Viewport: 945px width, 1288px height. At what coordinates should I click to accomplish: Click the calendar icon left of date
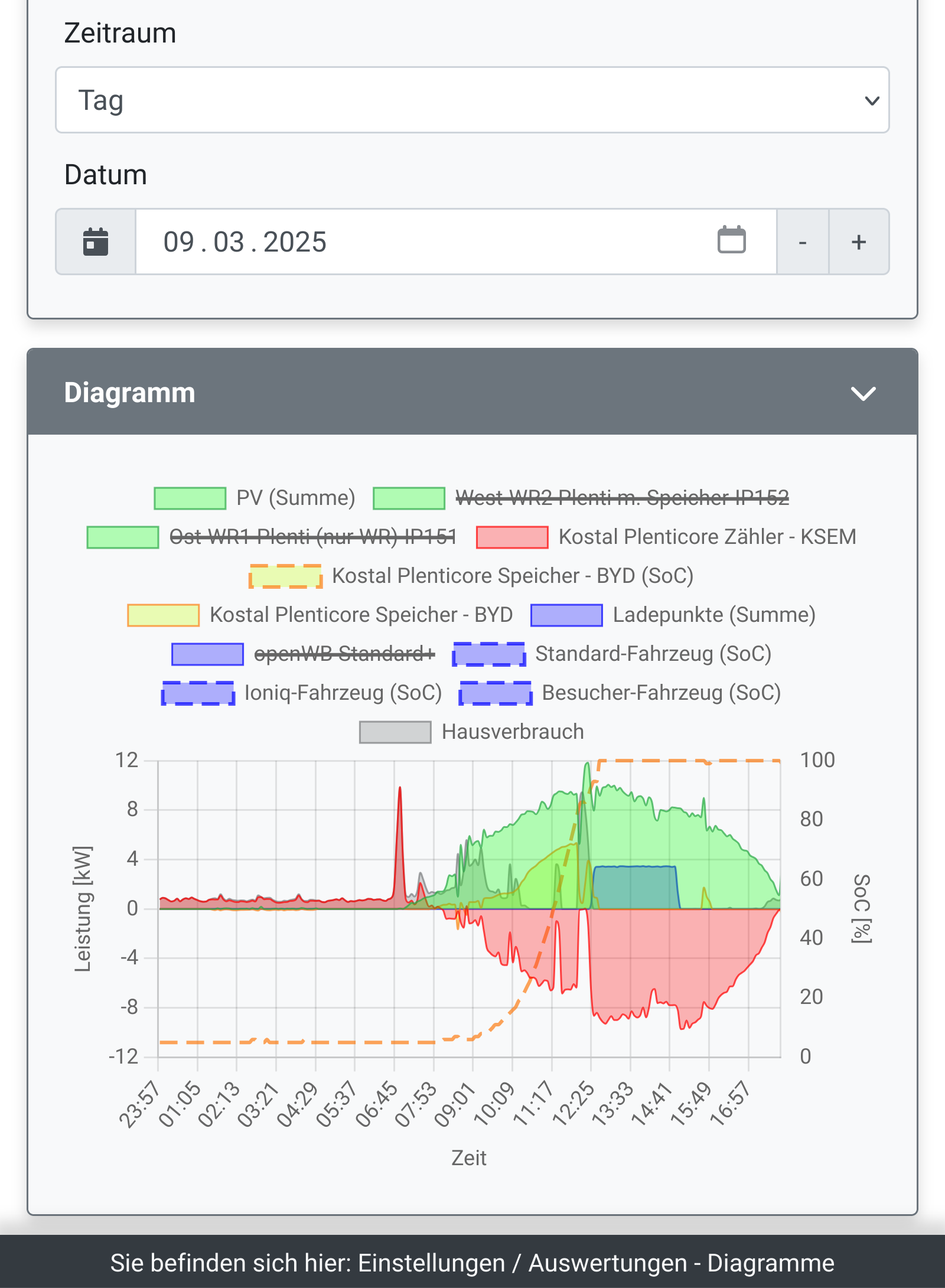(96, 242)
